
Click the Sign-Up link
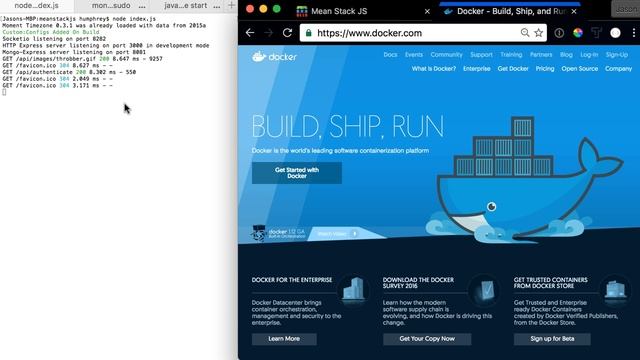click(x=617, y=55)
